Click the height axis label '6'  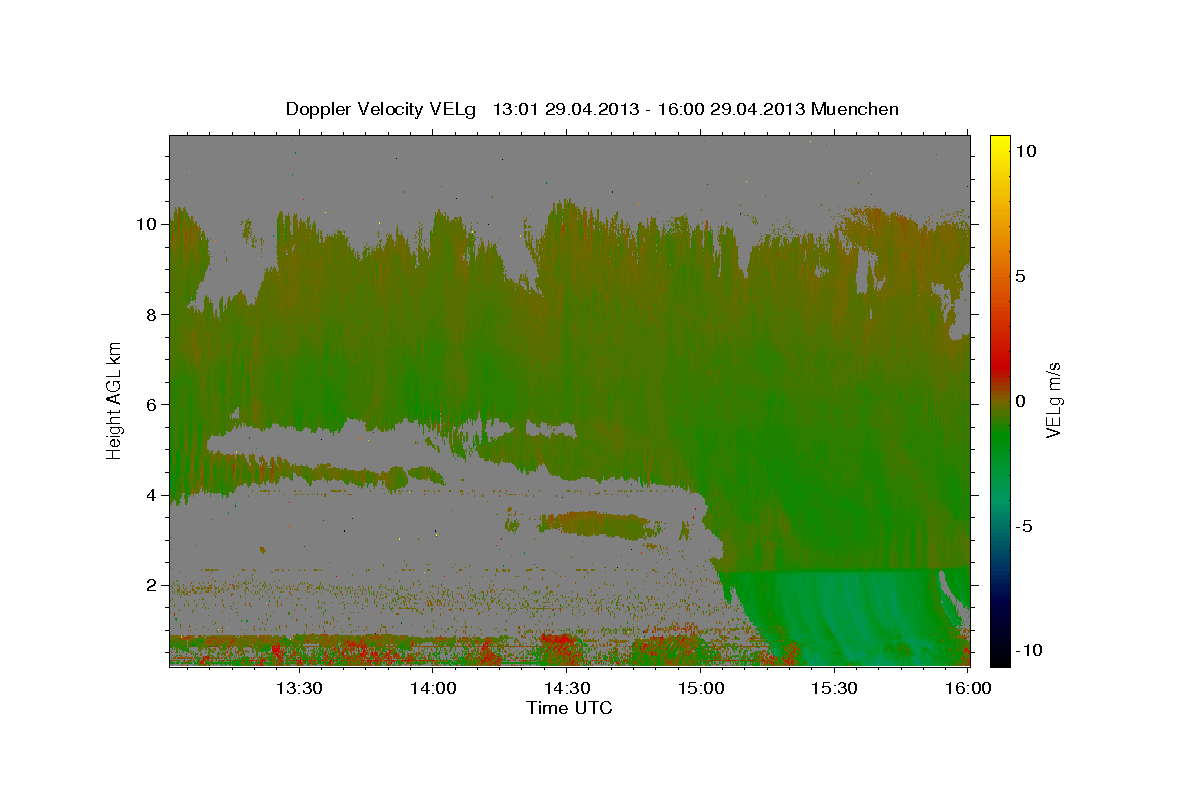152,404
